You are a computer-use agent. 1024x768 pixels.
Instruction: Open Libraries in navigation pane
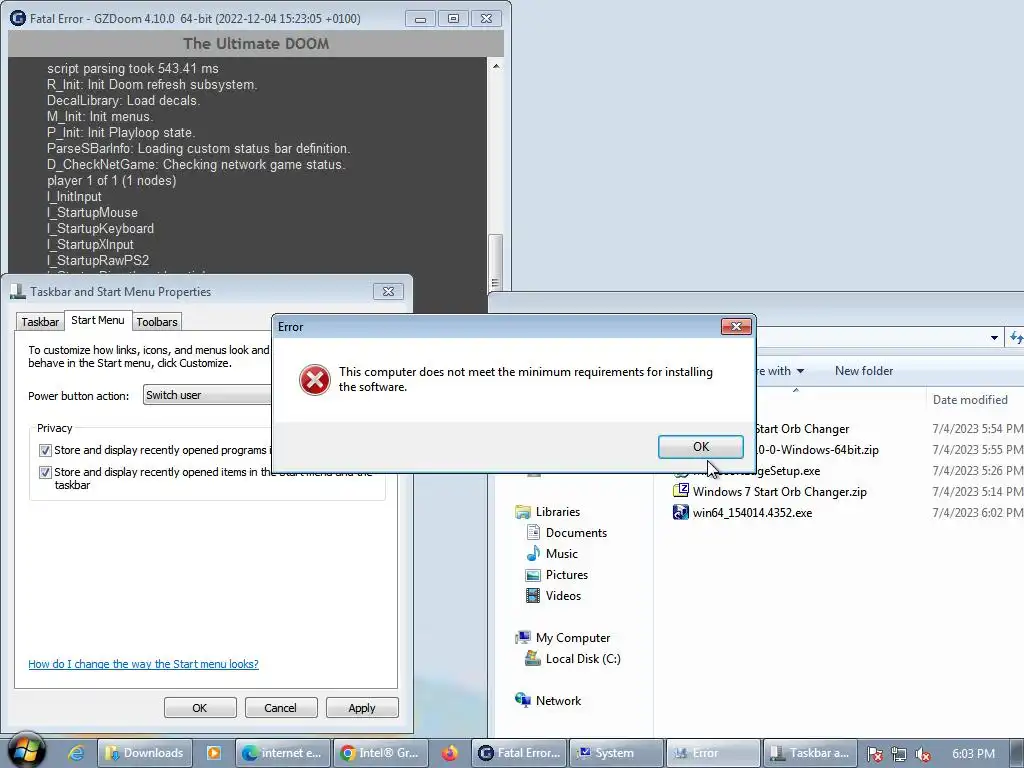tap(558, 512)
